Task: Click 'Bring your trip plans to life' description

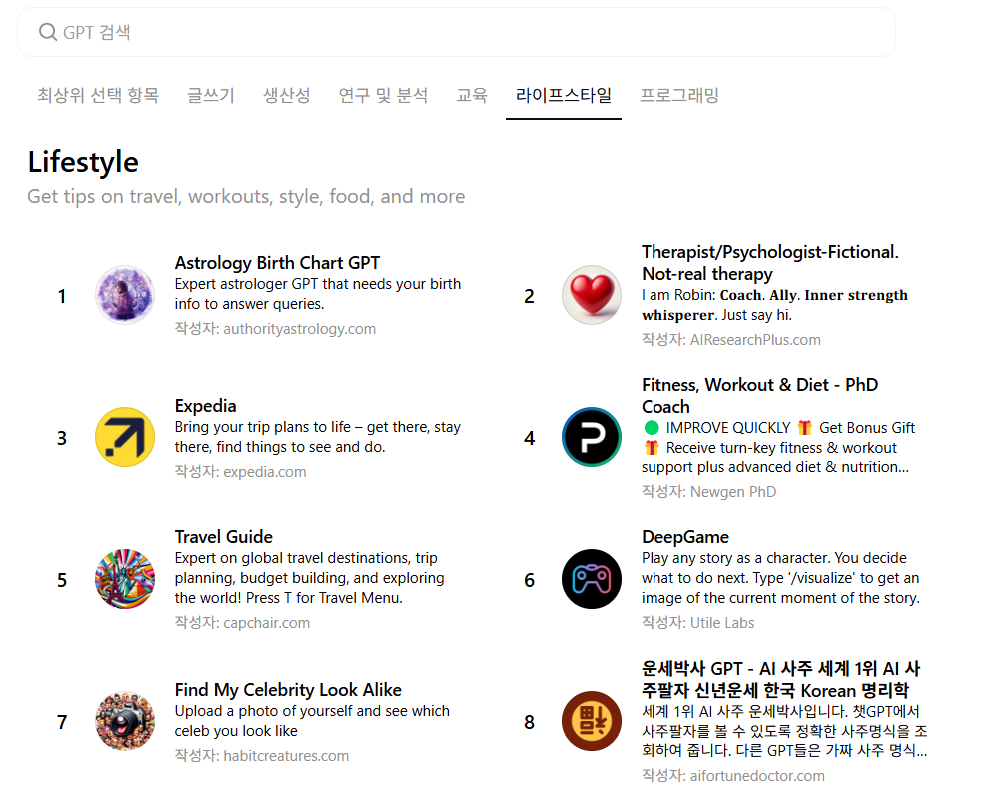Action: point(318,437)
